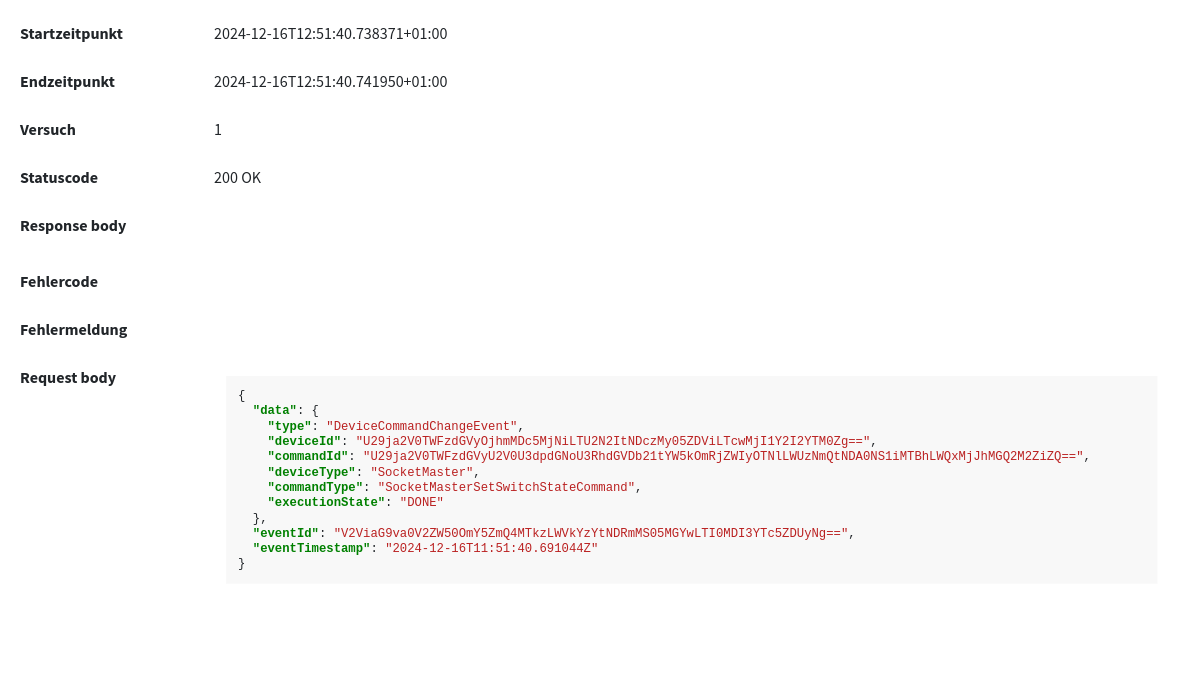This screenshot has width=1190, height=685.
Task: Select the "DONE" execution state value
Action: pyautogui.click(x=422, y=503)
